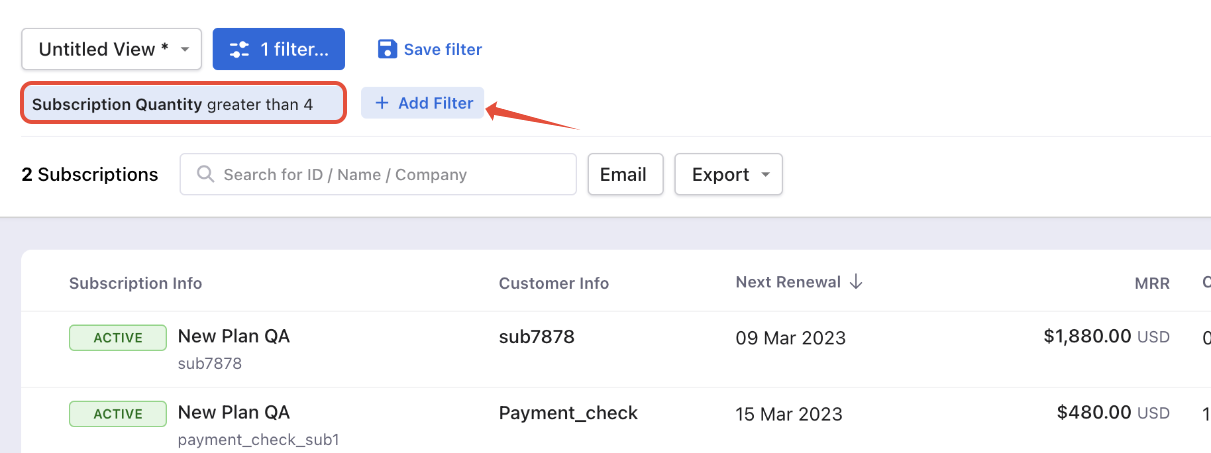This screenshot has height=453, width=1211.
Task: Click the MRR column header
Action: click(x=1152, y=283)
